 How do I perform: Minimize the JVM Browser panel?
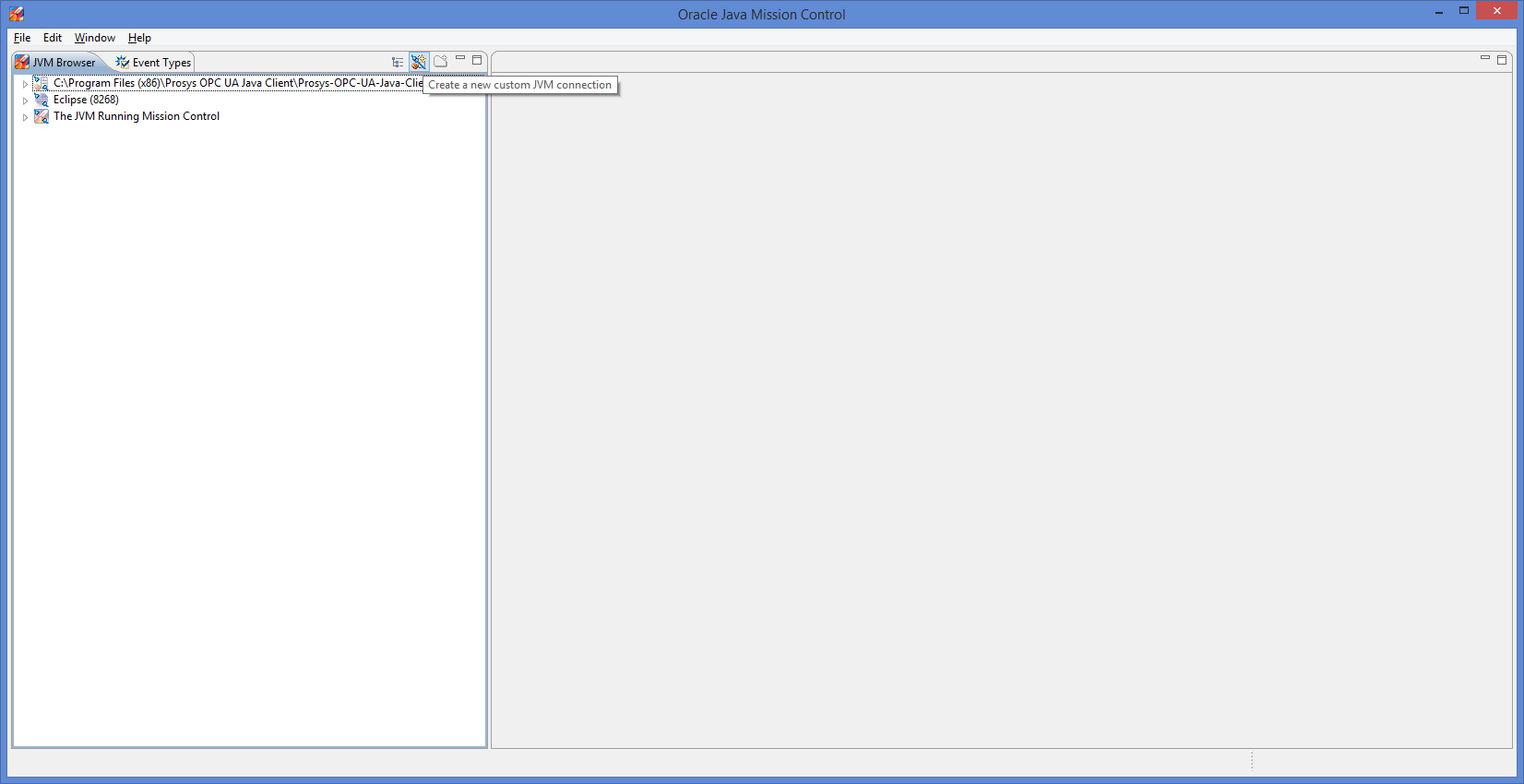coord(460,59)
